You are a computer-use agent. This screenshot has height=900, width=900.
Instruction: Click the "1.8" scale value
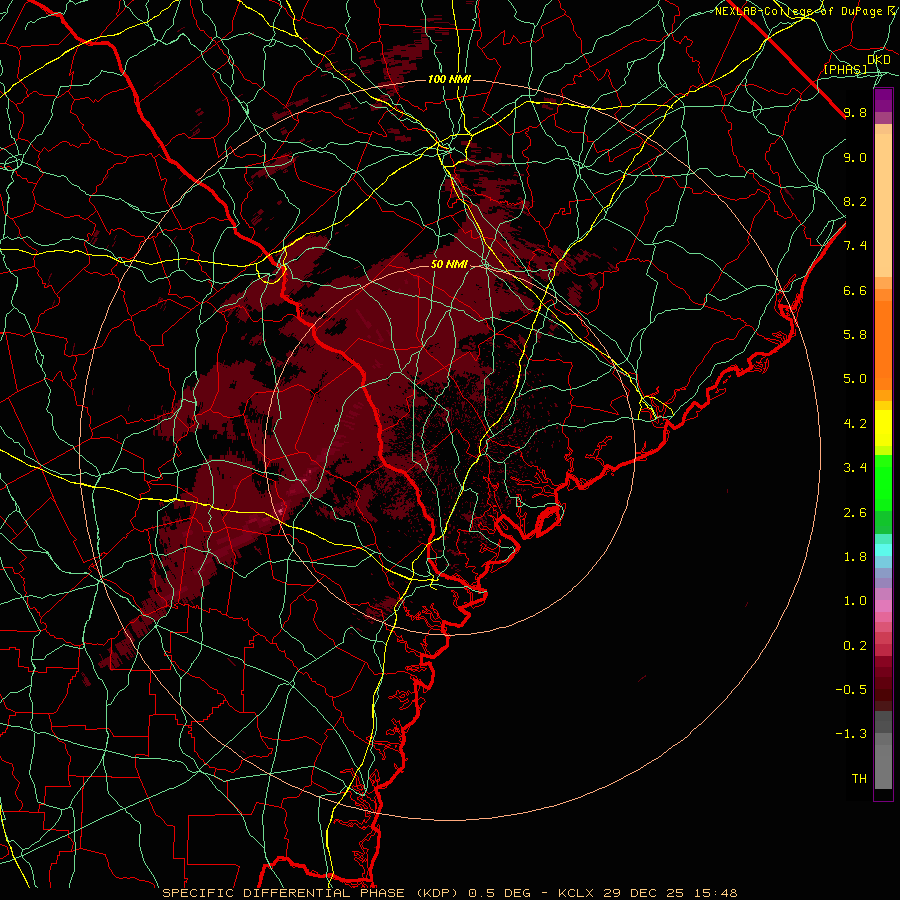(x=855, y=557)
